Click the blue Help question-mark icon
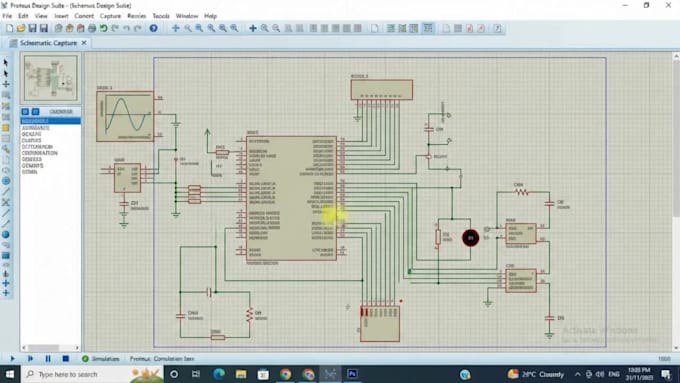 154,28
